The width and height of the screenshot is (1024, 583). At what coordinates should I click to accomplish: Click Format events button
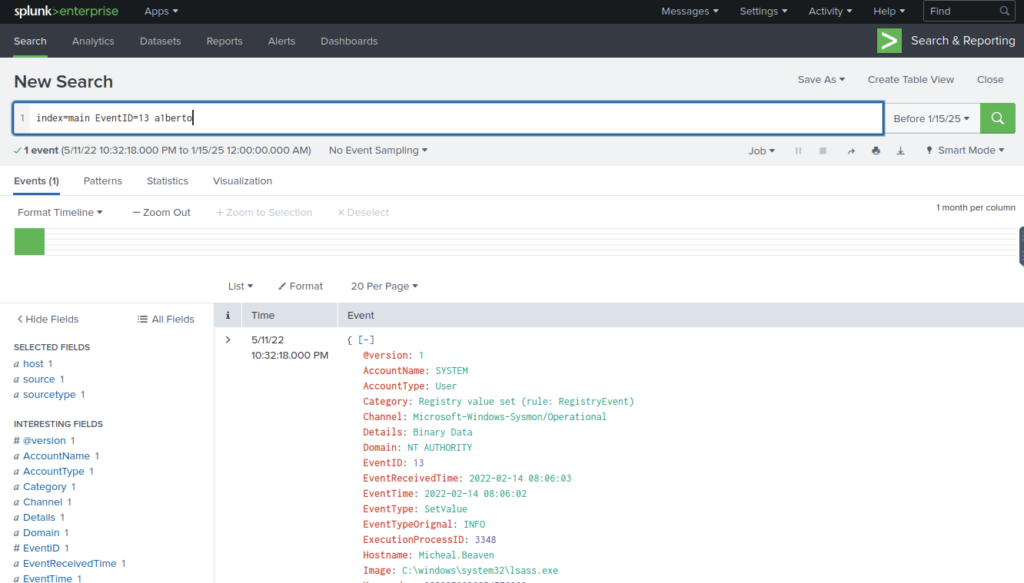300,286
